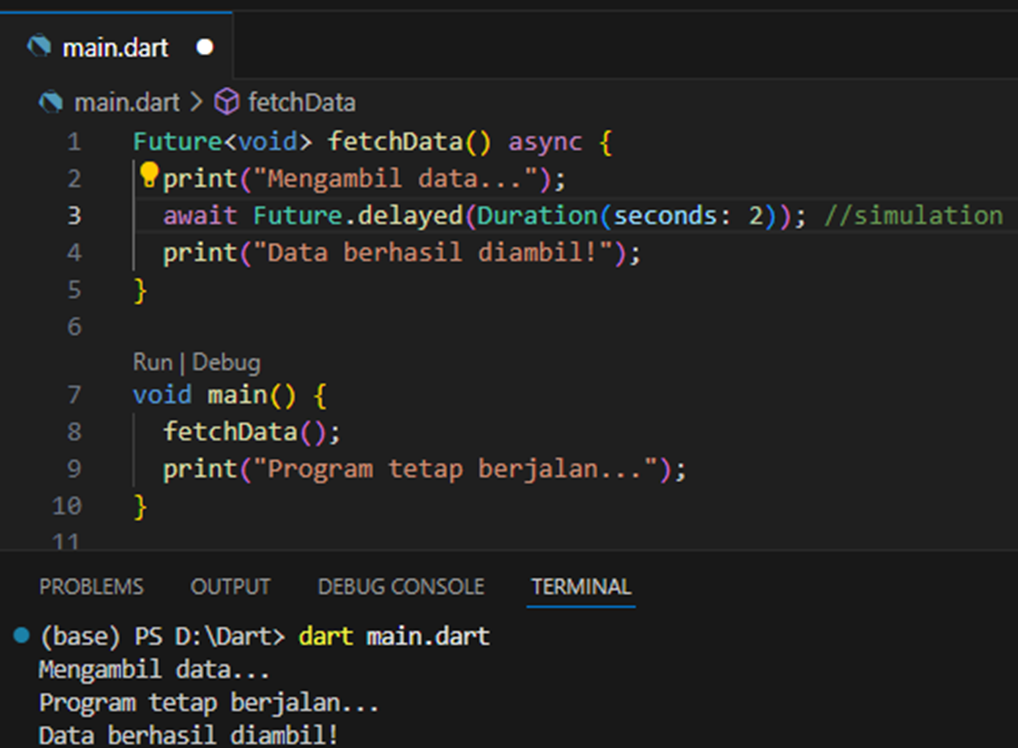The image size is (1018, 748).
Task: Open the main.dart breadcrumb dropdown
Action: click(126, 102)
